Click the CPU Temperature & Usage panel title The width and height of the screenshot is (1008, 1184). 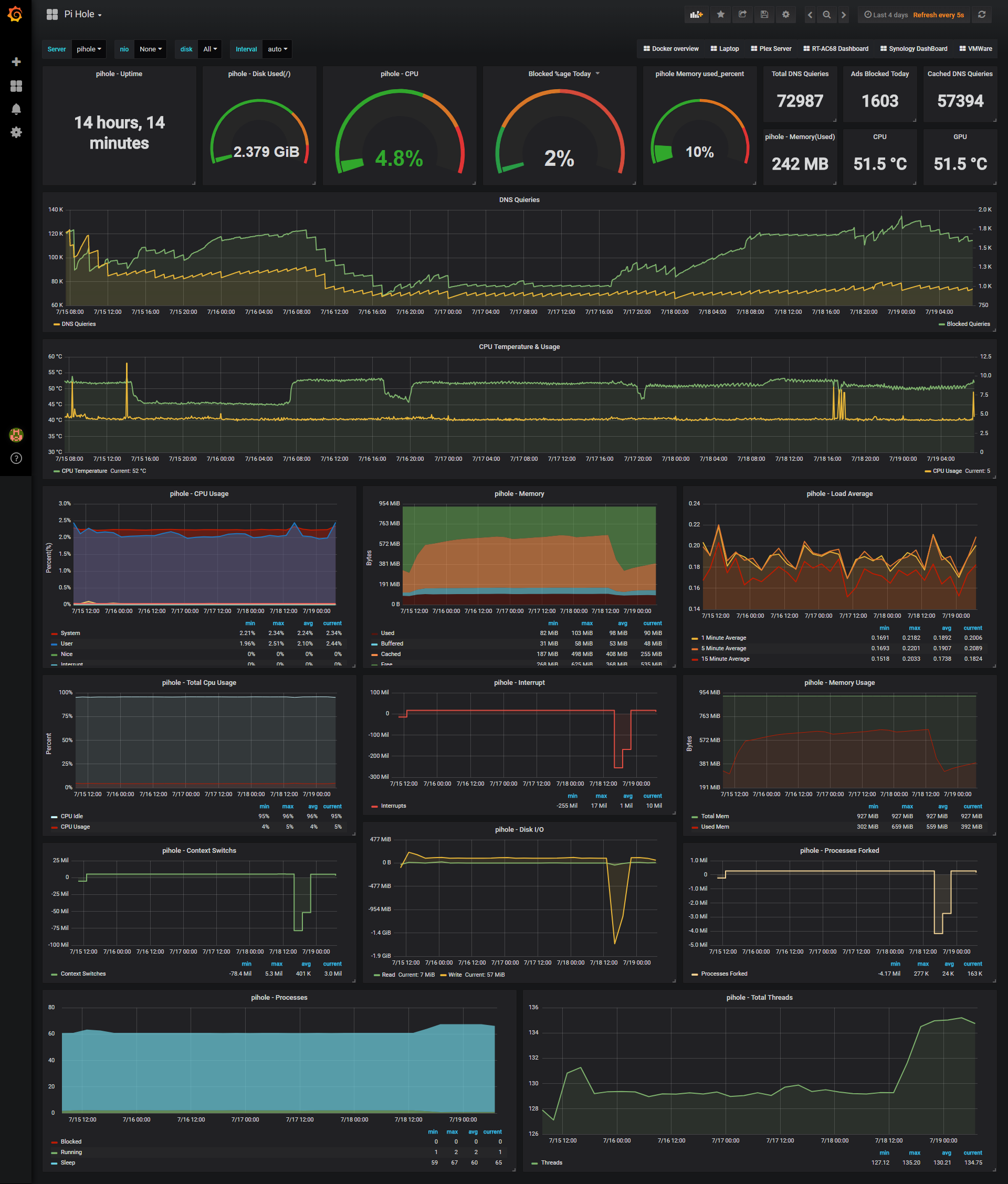[519, 347]
